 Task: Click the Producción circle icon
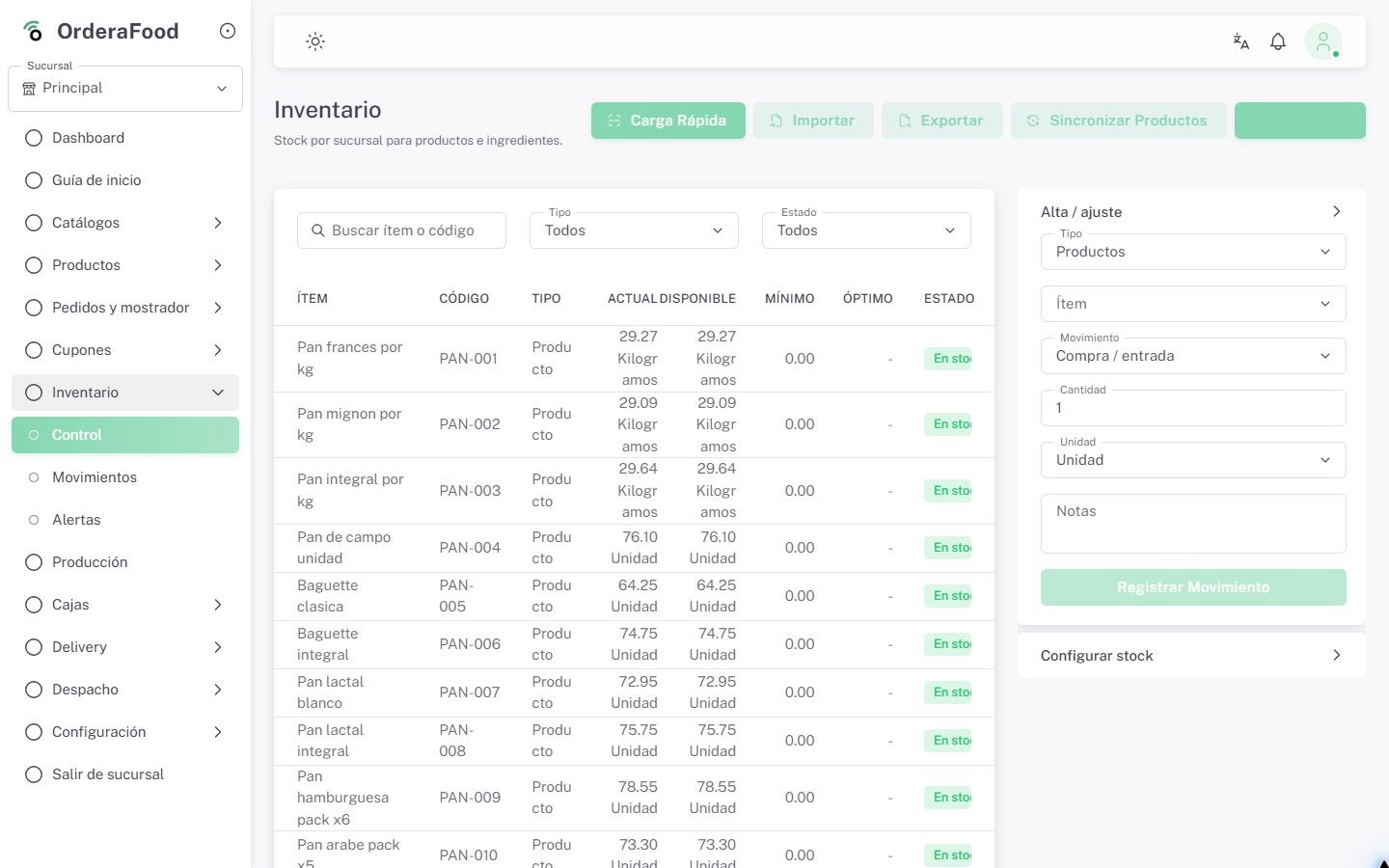click(x=34, y=562)
